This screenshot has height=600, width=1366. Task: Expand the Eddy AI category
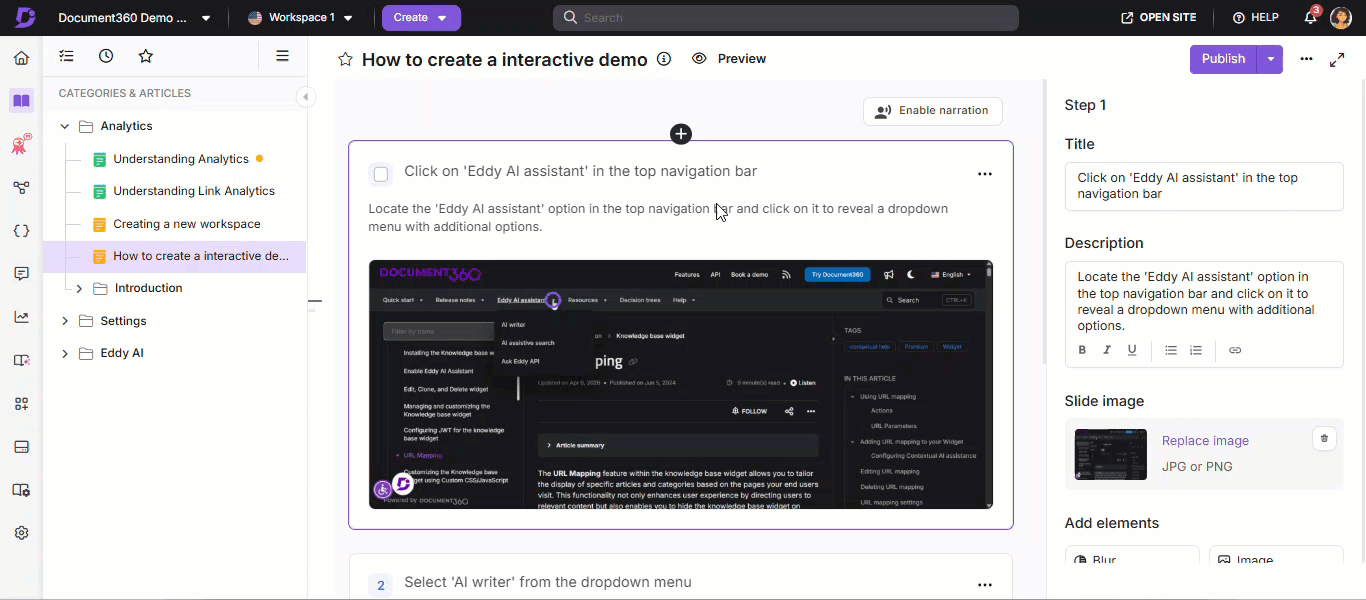(65, 353)
